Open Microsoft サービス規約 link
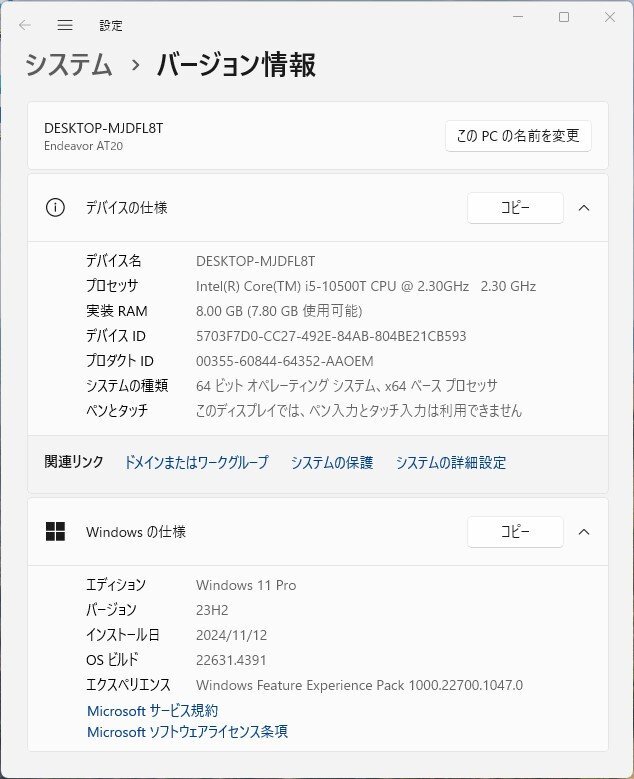Screen dimensions: 634x779 [153, 710]
